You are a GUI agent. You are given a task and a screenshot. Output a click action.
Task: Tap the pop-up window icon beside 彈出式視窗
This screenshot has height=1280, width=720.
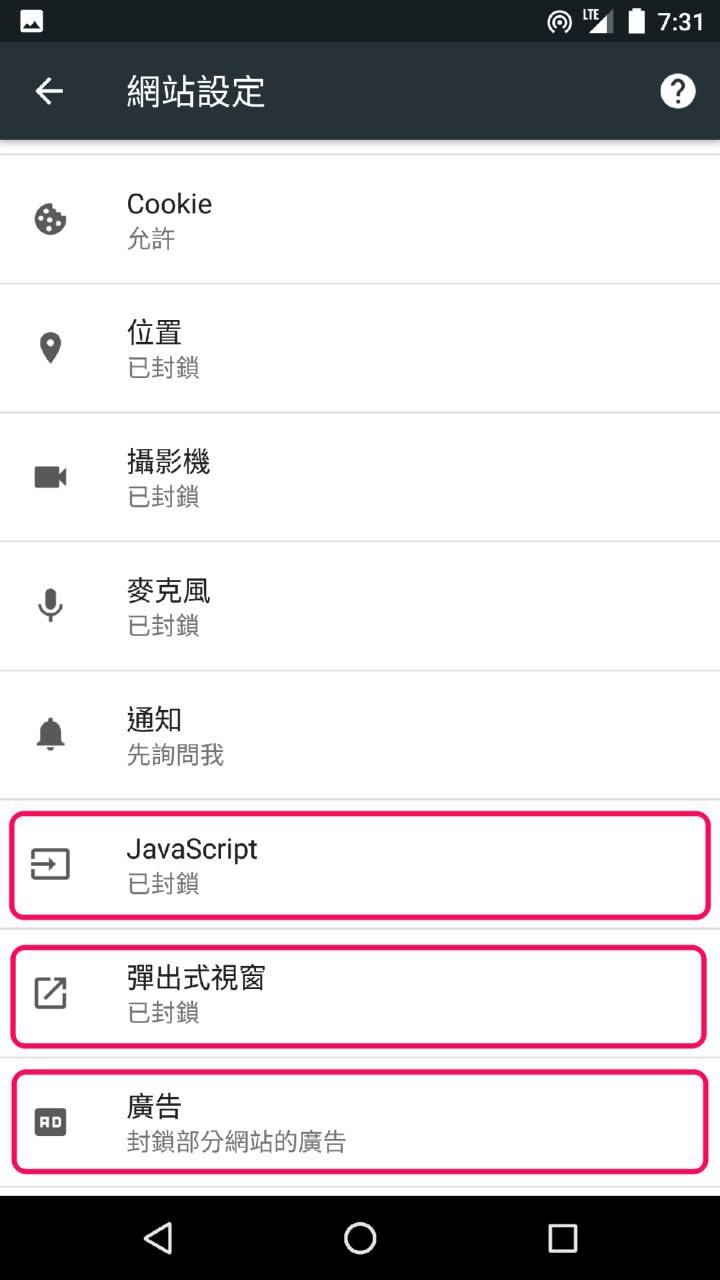coord(50,993)
